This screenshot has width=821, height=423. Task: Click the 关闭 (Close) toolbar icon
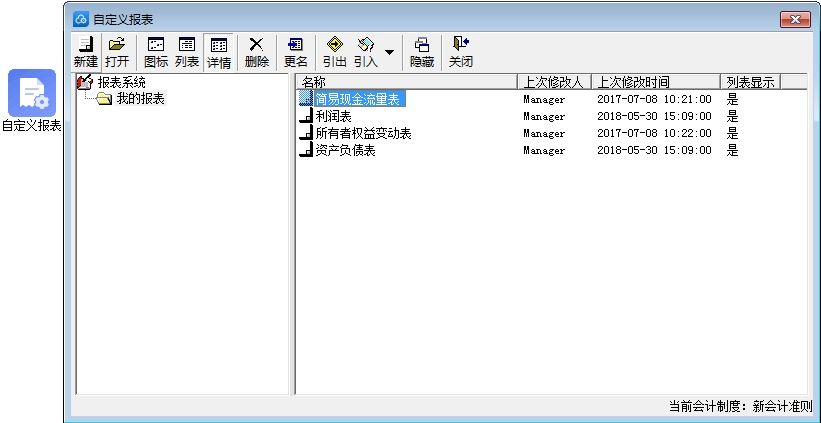point(461,52)
